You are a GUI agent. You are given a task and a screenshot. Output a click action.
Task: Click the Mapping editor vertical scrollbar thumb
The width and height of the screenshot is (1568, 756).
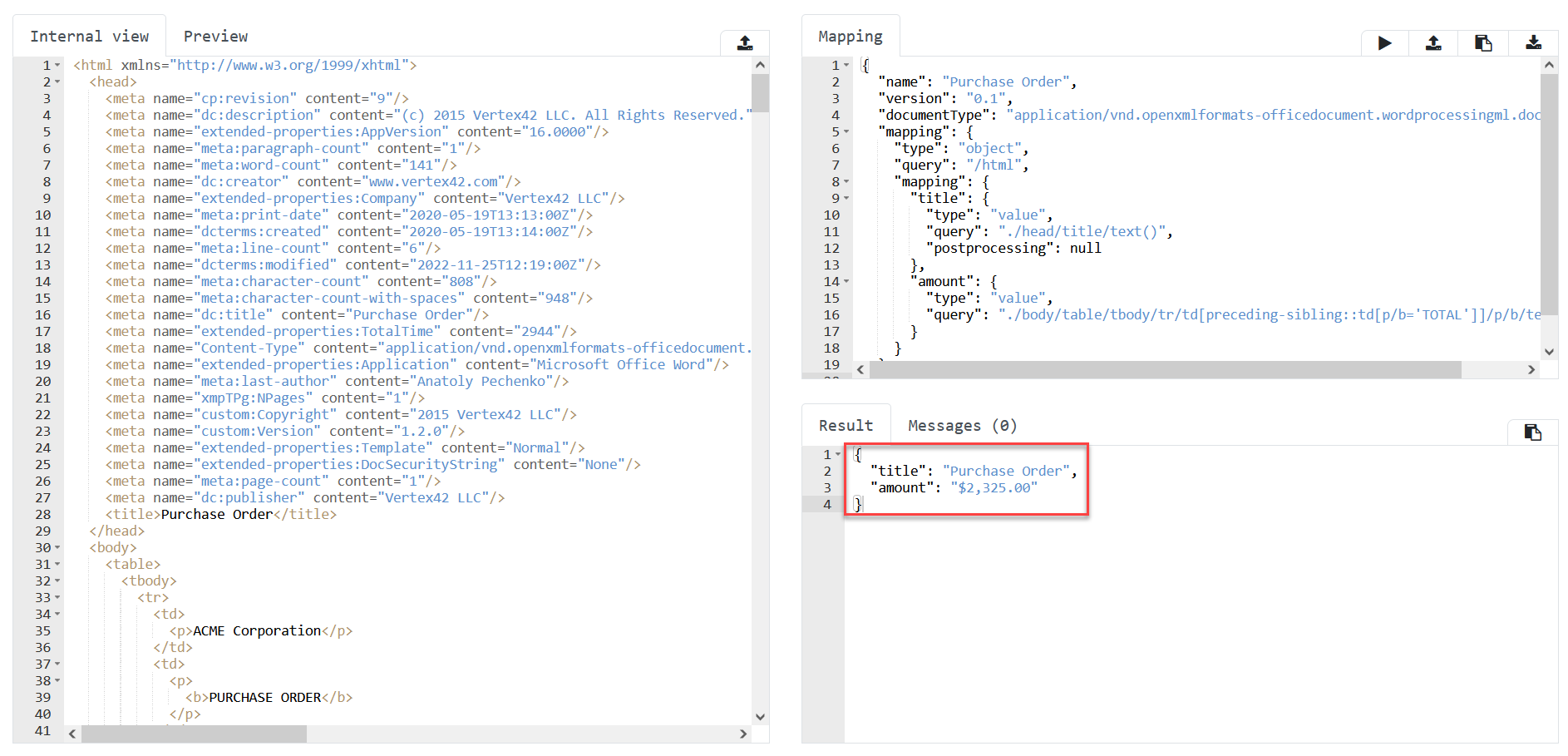[1549, 195]
